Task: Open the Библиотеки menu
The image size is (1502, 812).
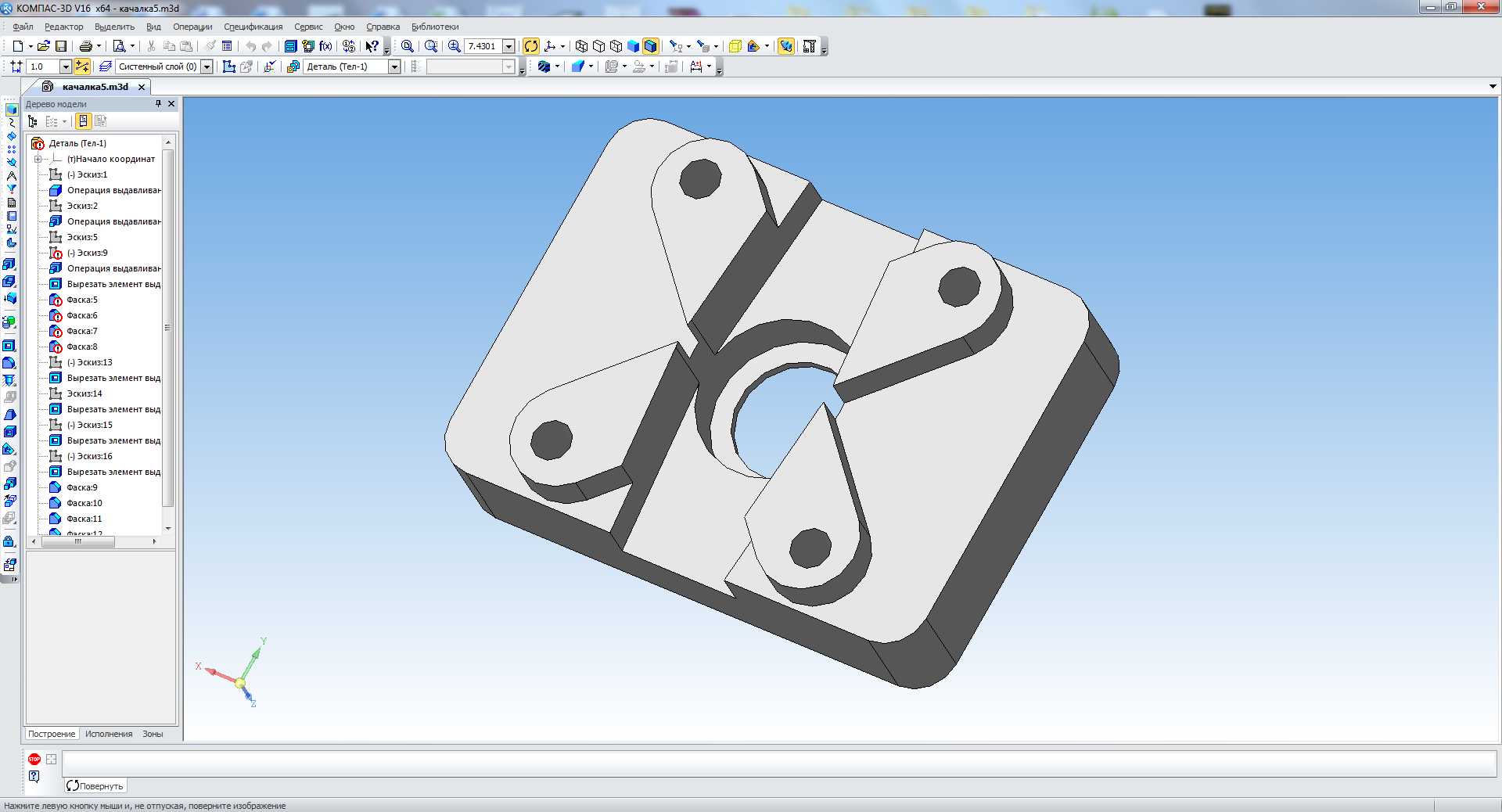Action: tap(435, 27)
